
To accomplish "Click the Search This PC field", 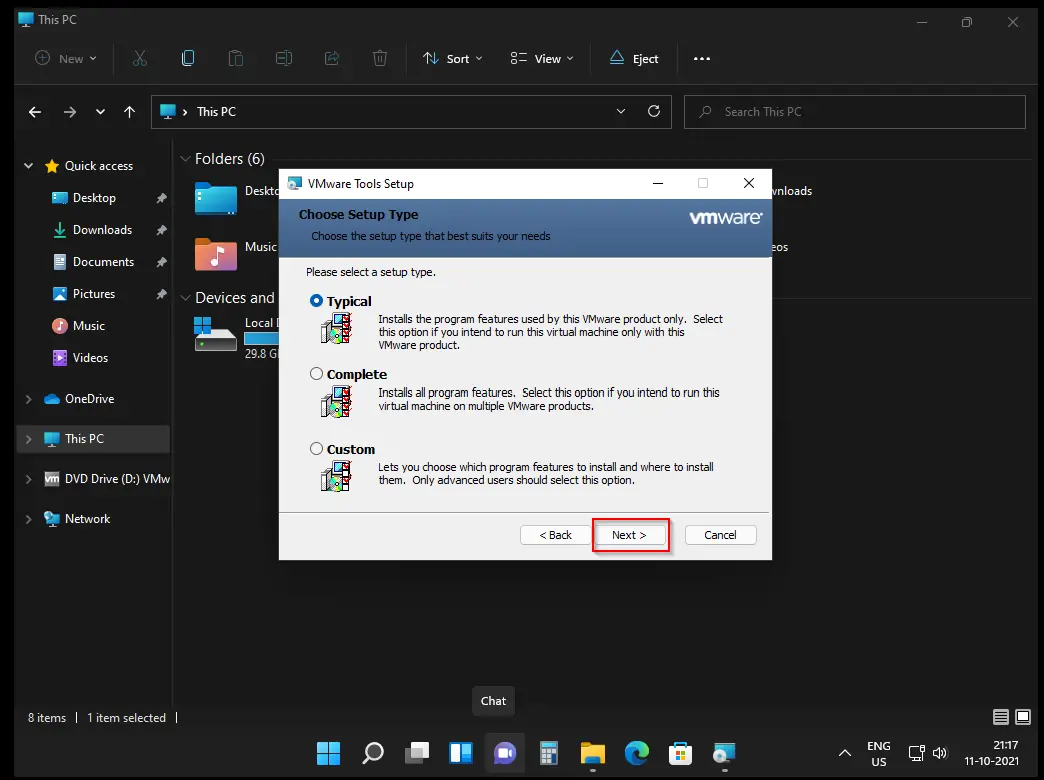I will (x=854, y=112).
